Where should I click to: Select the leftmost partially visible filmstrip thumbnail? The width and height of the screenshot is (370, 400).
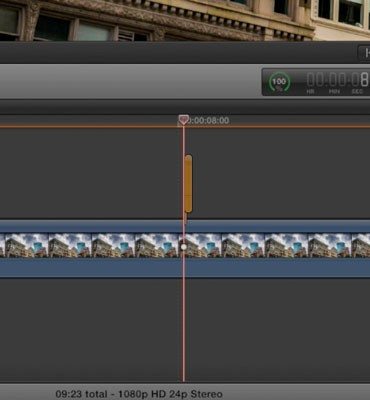(x=2, y=246)
